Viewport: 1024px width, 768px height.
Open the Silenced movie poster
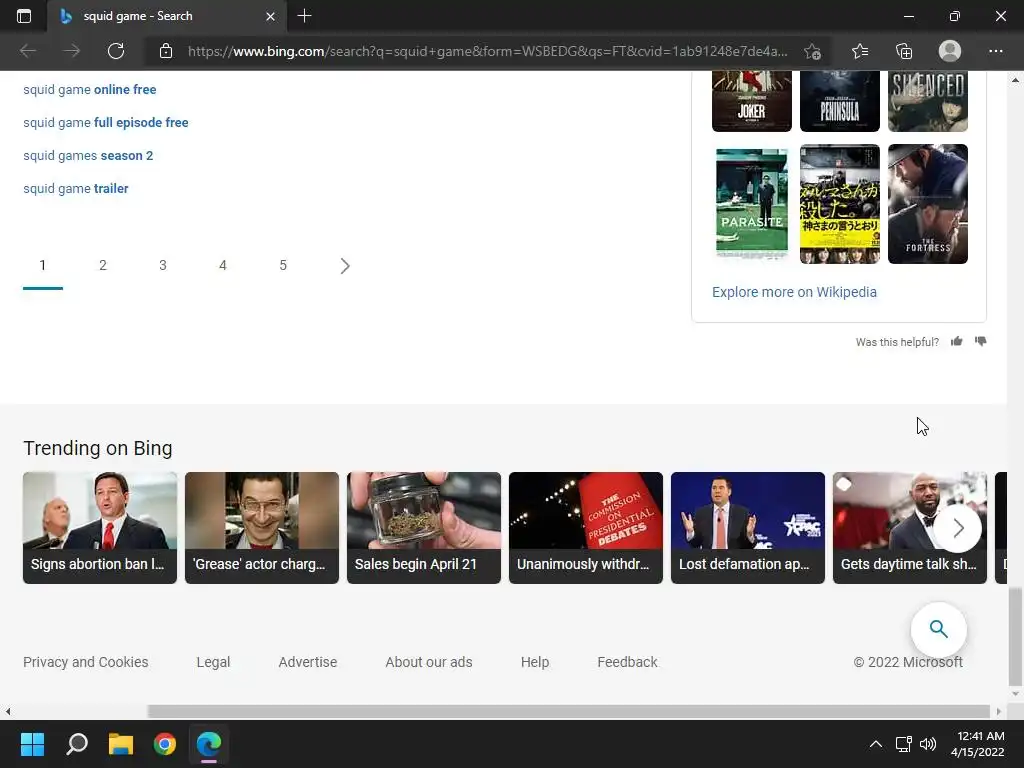click(x=927, y=101)
